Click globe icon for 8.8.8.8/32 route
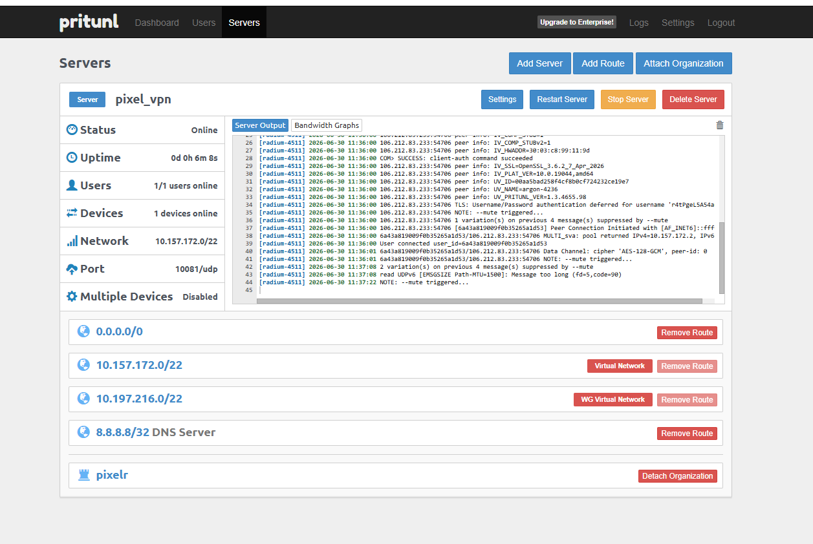813x544 pixels. (83, 432)
